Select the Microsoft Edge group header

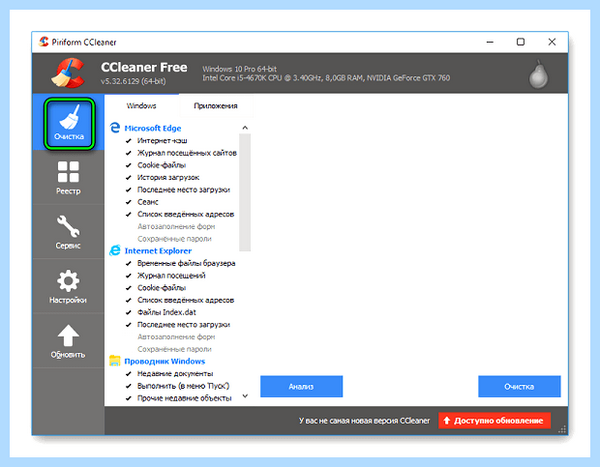[153, 128]
